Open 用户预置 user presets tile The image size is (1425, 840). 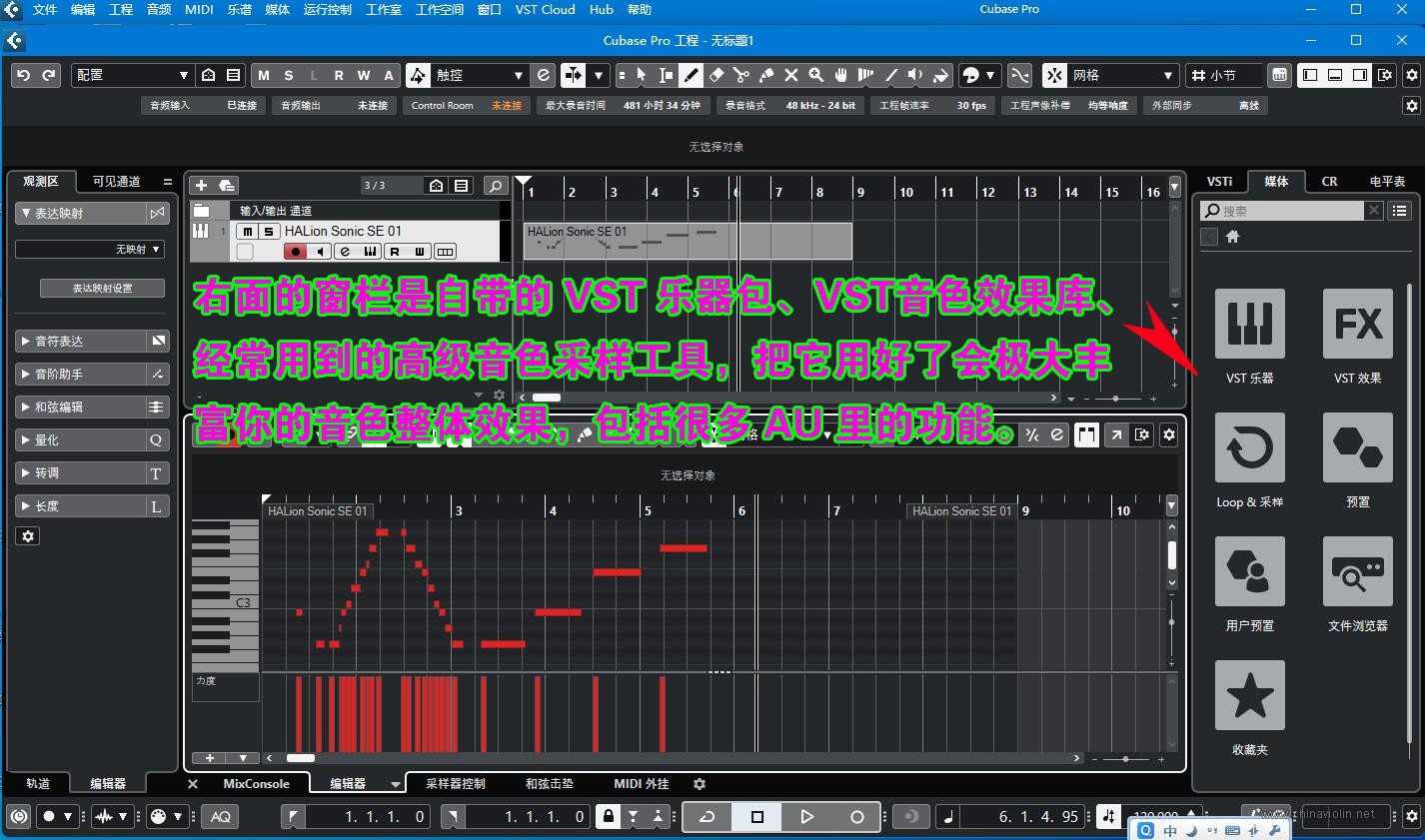tap(1249, 571)
